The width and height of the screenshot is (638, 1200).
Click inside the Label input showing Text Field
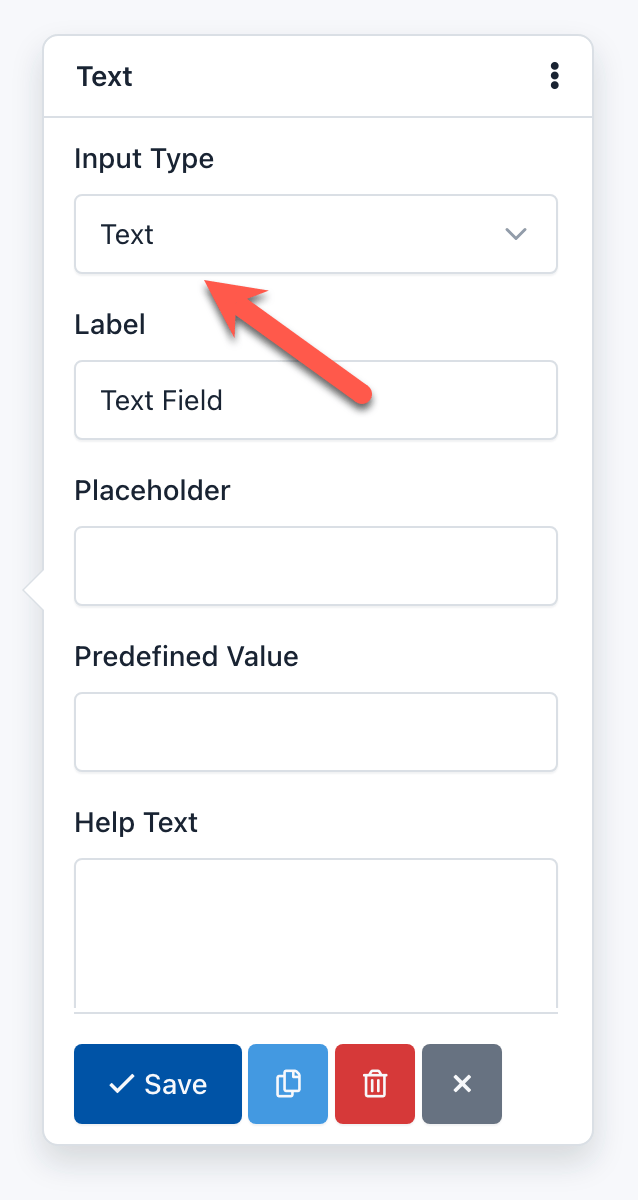(316, 400)
